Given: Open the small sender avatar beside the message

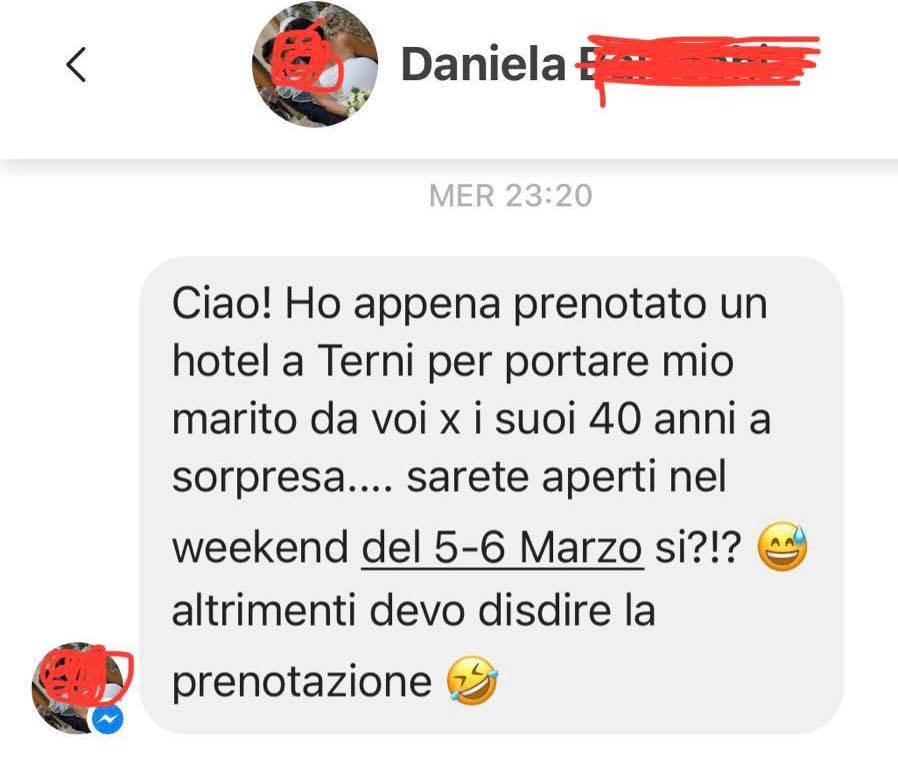Looking at the screenshot, I should [77, 688].
